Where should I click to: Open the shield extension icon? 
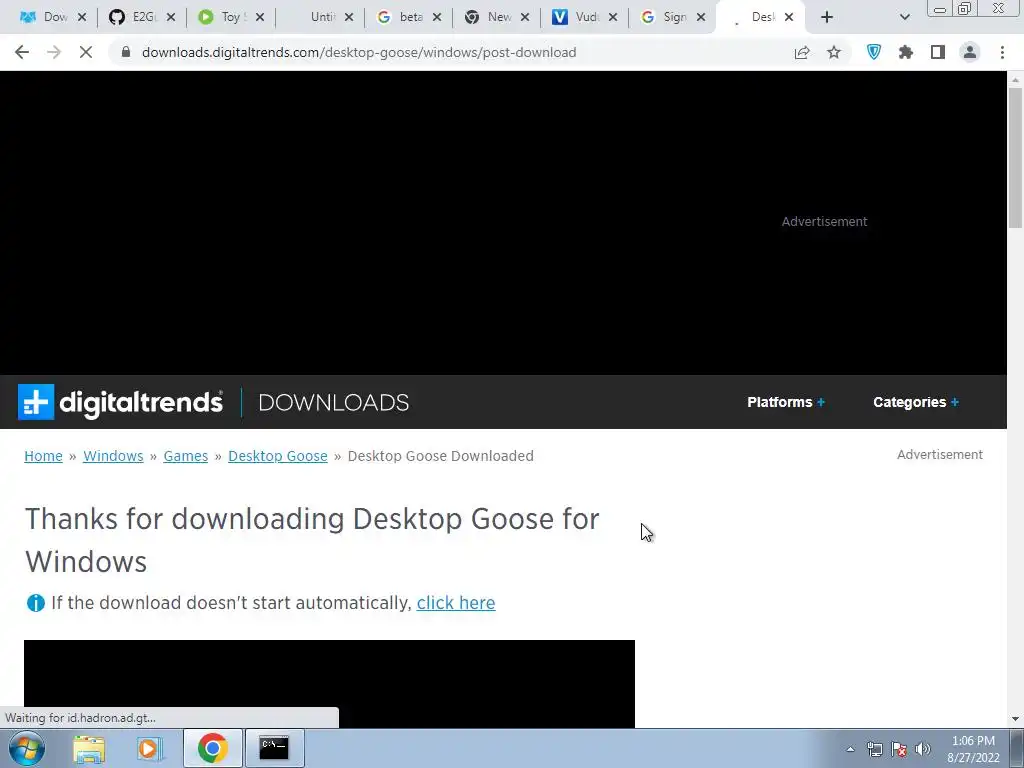pyautogui.click(x=874, y=52)
